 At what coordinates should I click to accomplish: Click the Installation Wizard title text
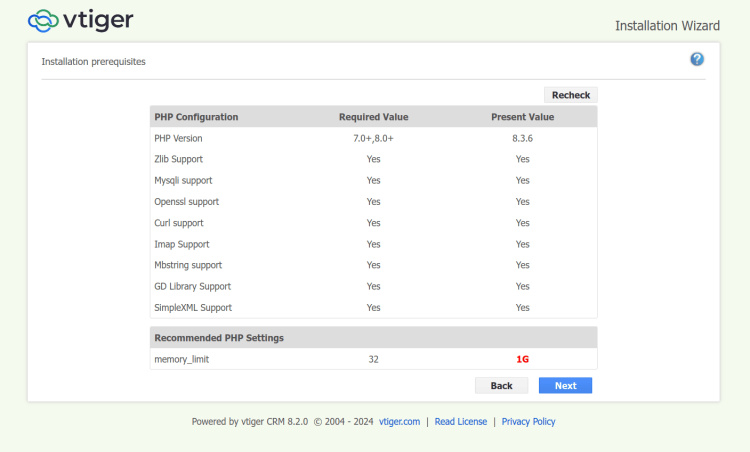pos(667,25)
